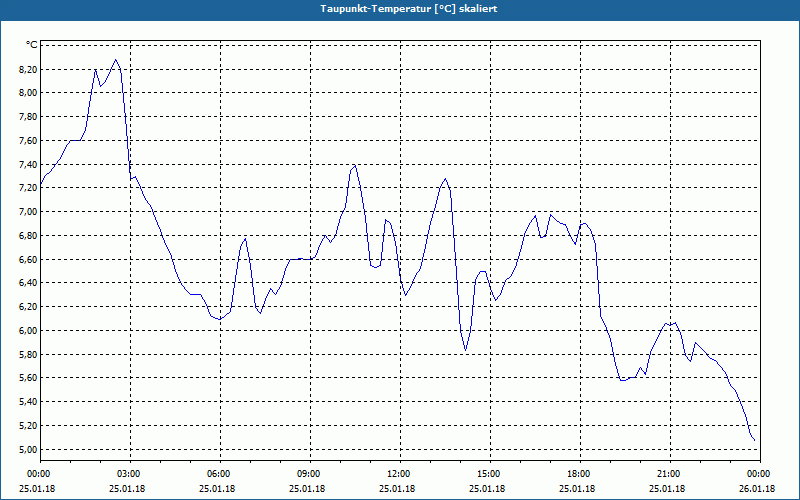Image resolution: width=800 pixels, height=500 pixels.
Task: Click the '06:00' time label
Action: tap(219, 474)
